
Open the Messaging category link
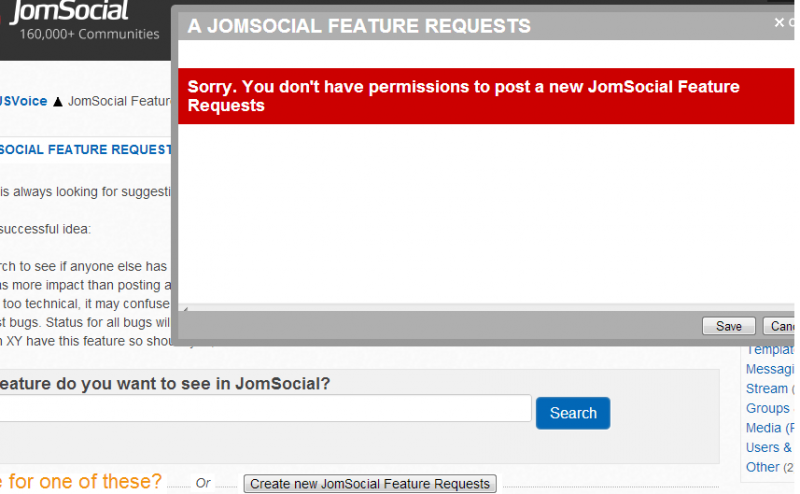coord(770,369)
